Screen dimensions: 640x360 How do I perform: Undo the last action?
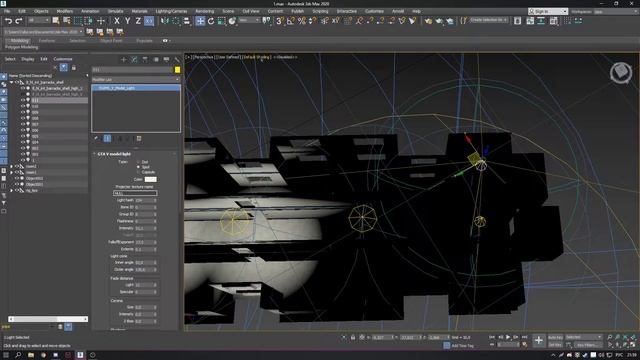pyautogui.click(x=8, y=21)
